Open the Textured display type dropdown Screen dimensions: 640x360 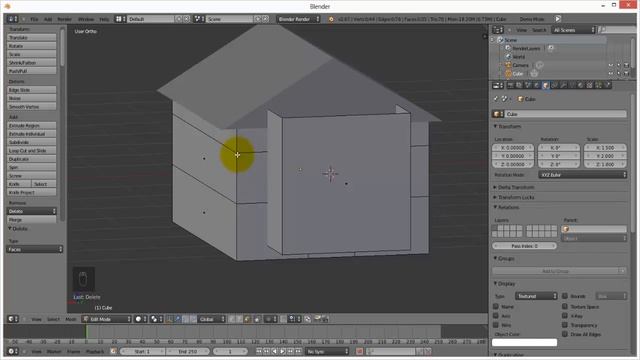[x=536, y=296]
